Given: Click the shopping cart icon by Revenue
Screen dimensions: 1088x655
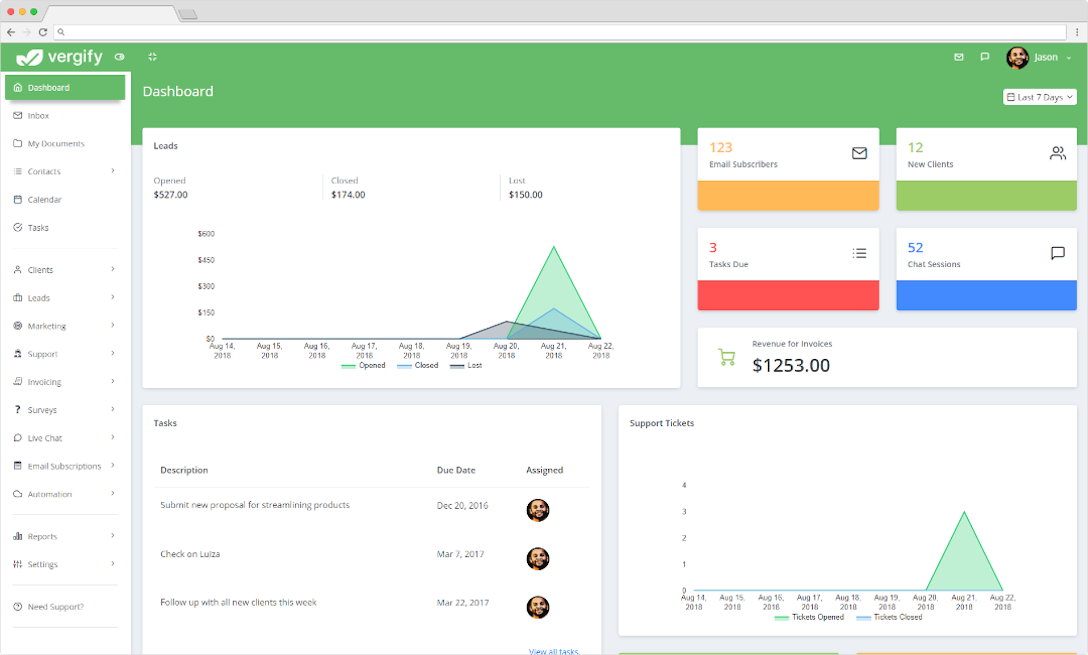Looking at the screenshot, I should click(727, 357).
